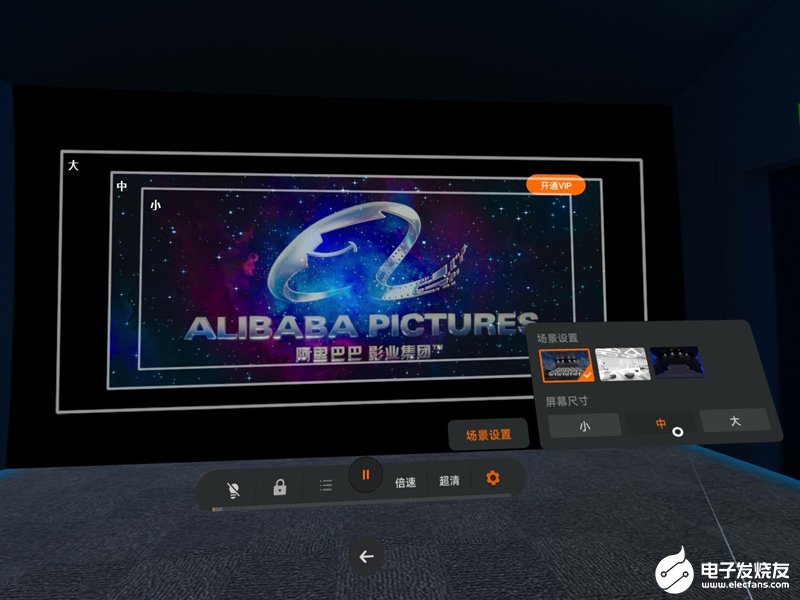Click the 场景设置 panel heading

tap(558, 338)
